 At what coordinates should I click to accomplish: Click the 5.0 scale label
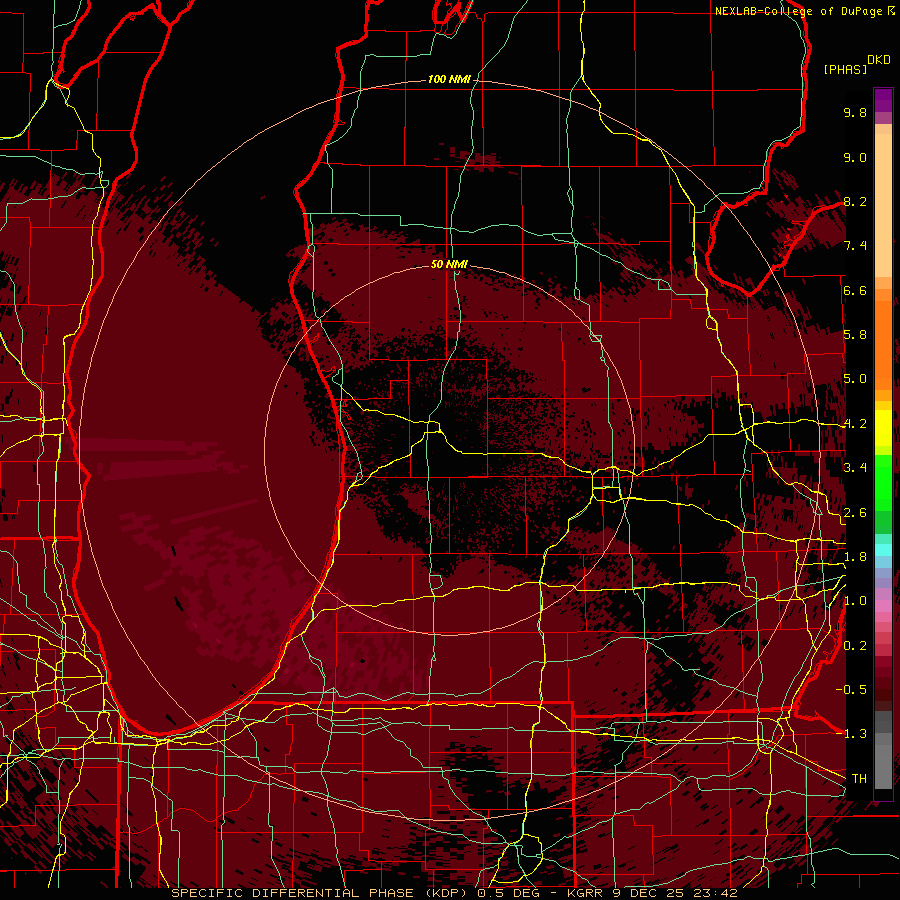click(x=855, y=379)
